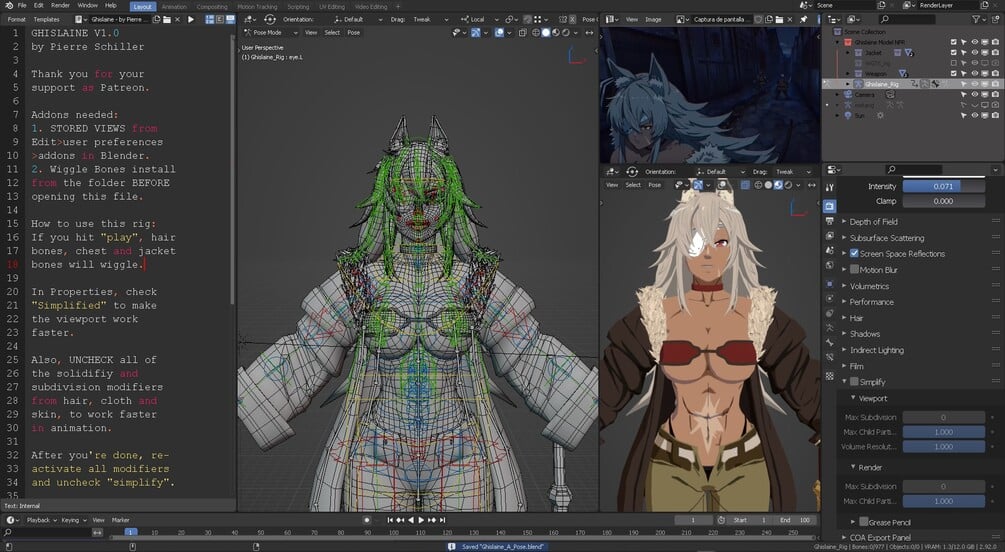This screenshot has height=552, width=1005.
Task: Open the Templates menu in the text editor
Action: coord(46,19)
